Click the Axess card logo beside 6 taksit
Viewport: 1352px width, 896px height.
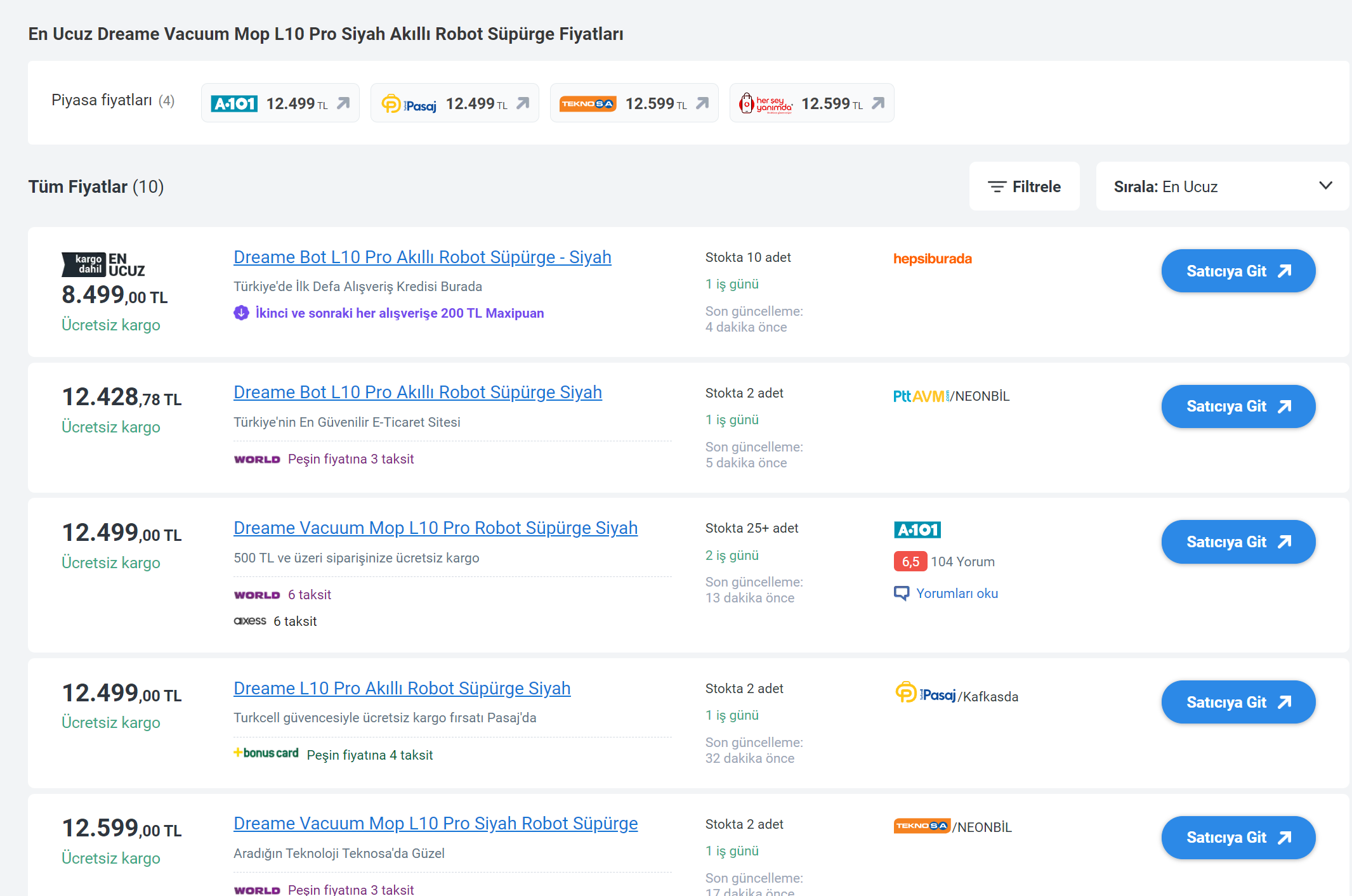pos(250,621)
